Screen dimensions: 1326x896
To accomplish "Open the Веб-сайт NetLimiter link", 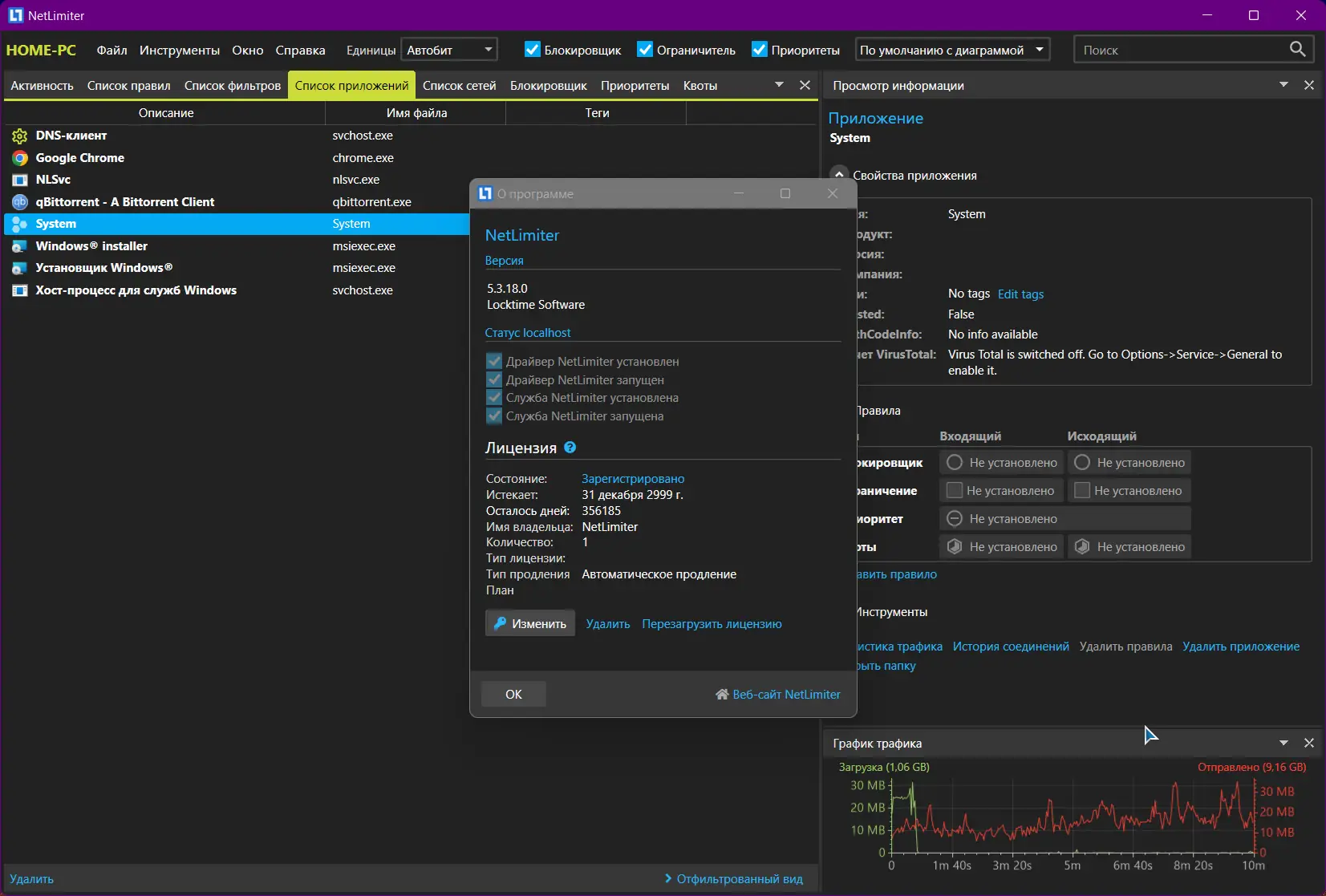I will 778,695.
